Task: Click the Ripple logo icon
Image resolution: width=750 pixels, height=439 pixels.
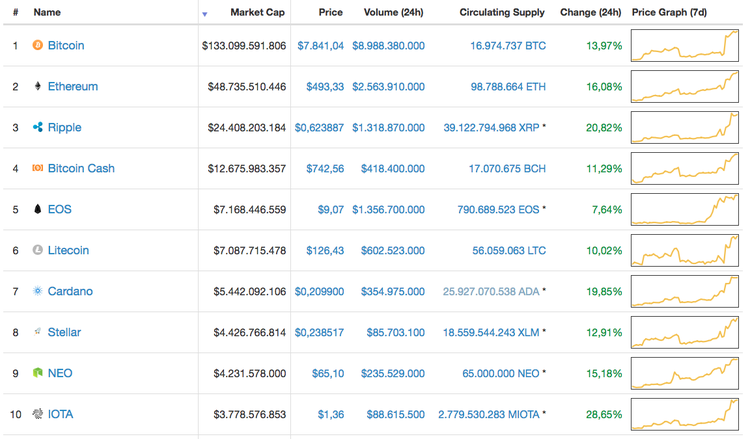Action: tap(38, 128)
